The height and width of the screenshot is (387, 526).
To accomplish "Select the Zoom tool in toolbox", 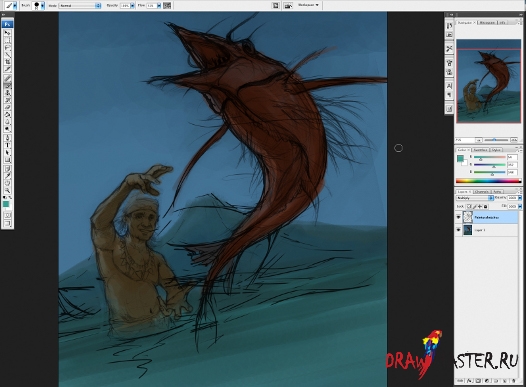I will [7, 190].
